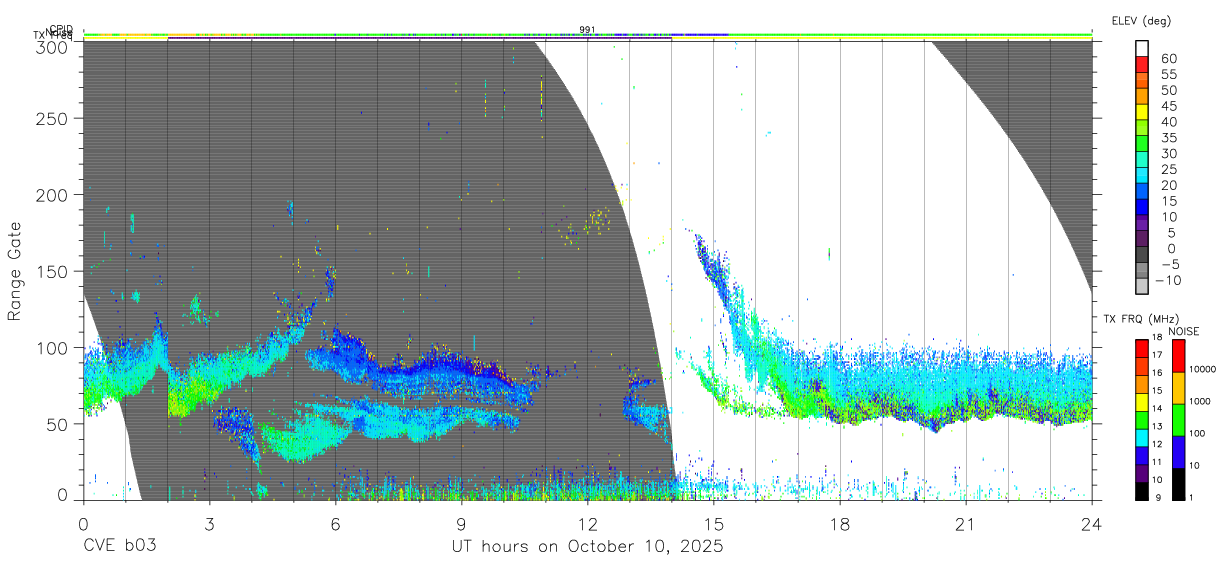Click the '18' UT hour tick label
This screenshot has height=567, width=1228.
839,524
